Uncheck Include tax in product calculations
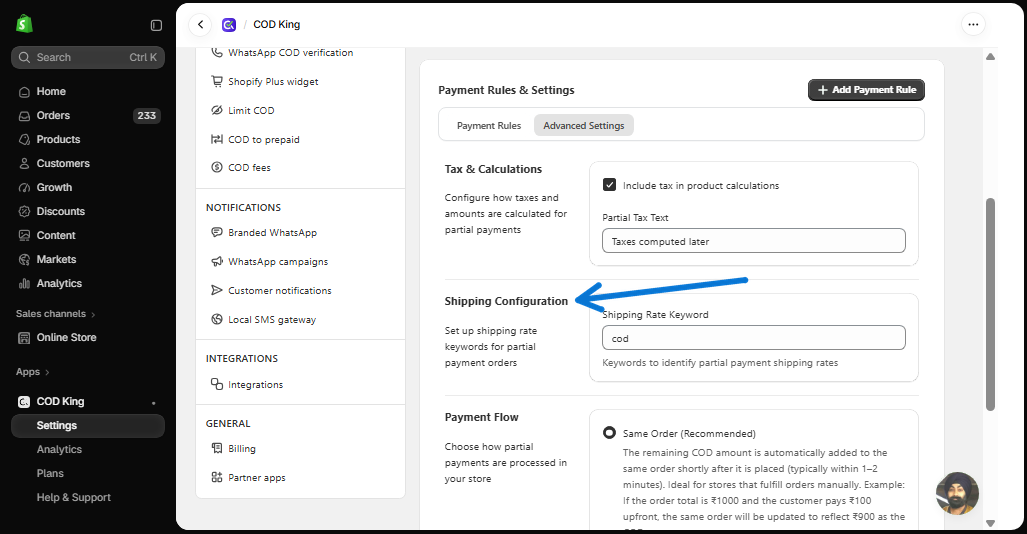Image resolution: width=1027 pixels, height=534 pixels. [x=609, y=185]
